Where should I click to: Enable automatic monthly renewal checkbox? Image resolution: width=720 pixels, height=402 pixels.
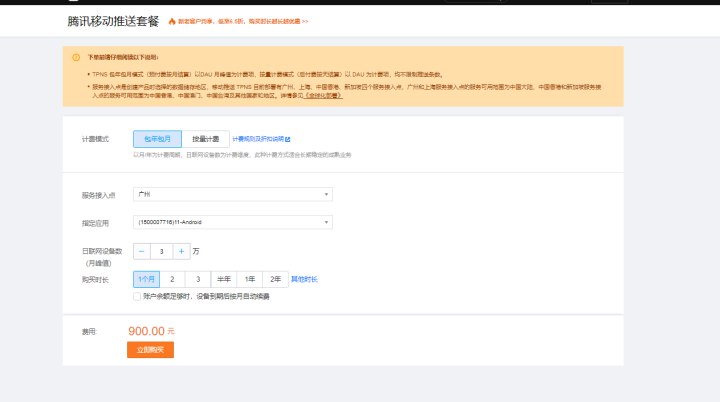click(x=137, y=296)
